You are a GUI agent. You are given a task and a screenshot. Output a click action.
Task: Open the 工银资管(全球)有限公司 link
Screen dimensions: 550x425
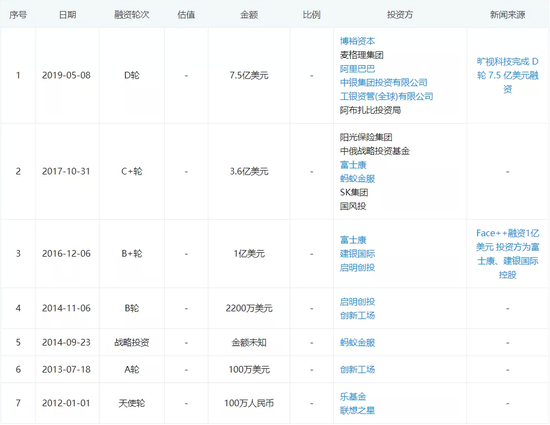[386, 96]
